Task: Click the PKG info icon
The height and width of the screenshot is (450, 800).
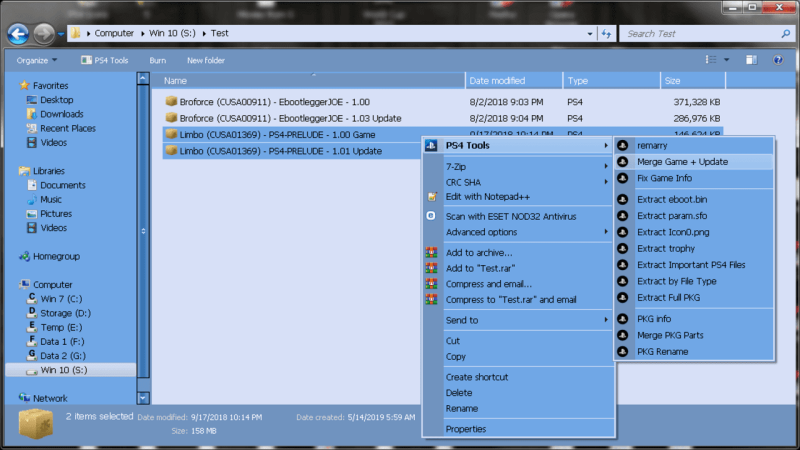Action: tap(622, 319)
